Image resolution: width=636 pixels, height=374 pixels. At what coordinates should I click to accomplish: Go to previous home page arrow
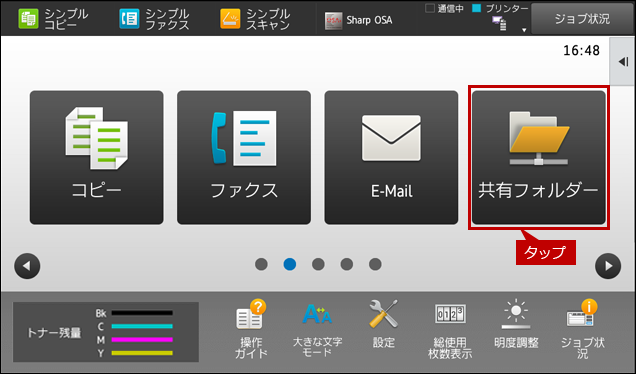pos(27,266)
